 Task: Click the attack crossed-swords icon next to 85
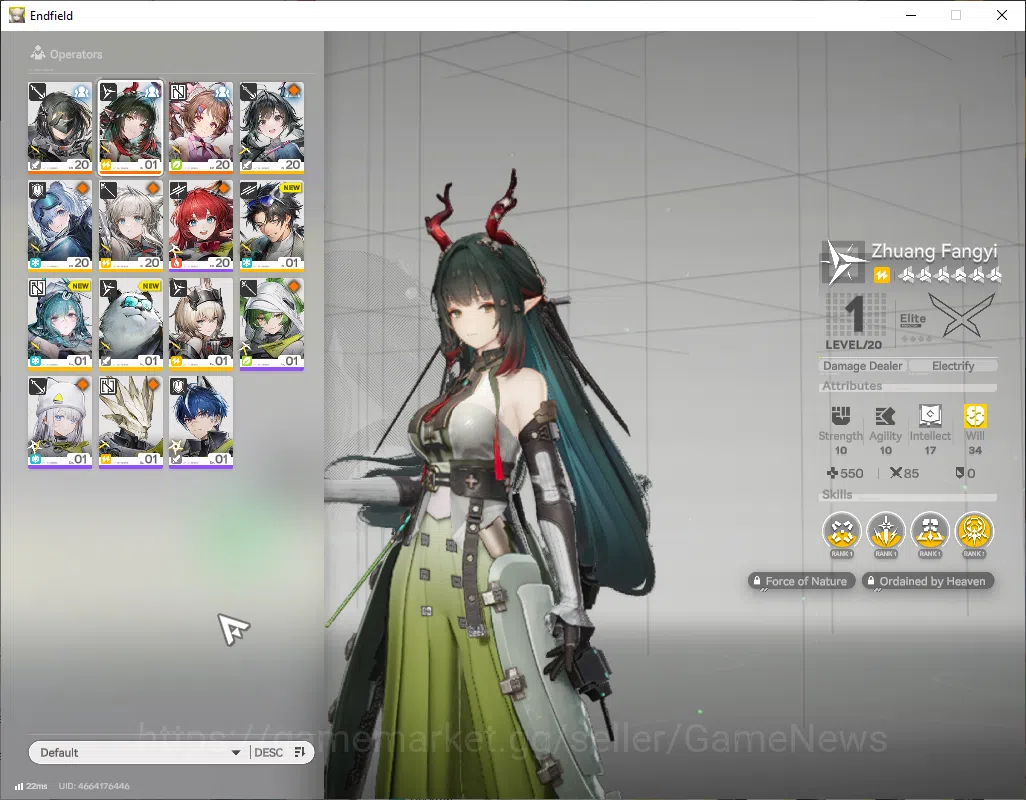tap(896, 473)
